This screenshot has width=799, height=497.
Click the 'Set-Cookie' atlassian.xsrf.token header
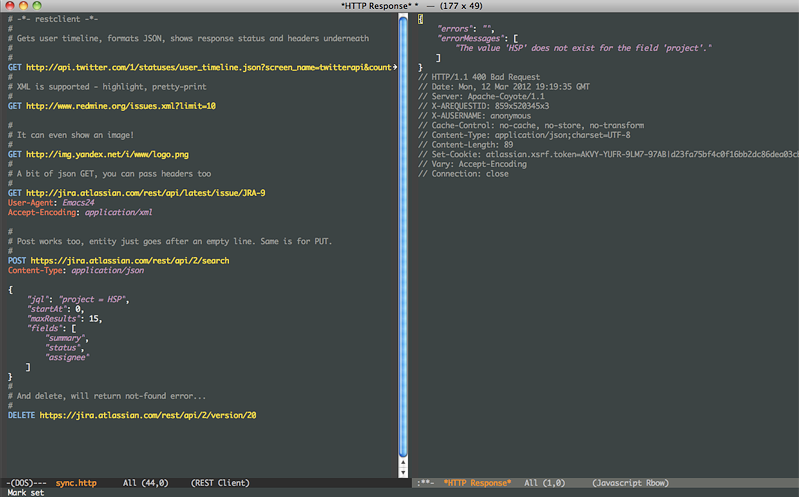pyautogui.click(x=608, y=154)
